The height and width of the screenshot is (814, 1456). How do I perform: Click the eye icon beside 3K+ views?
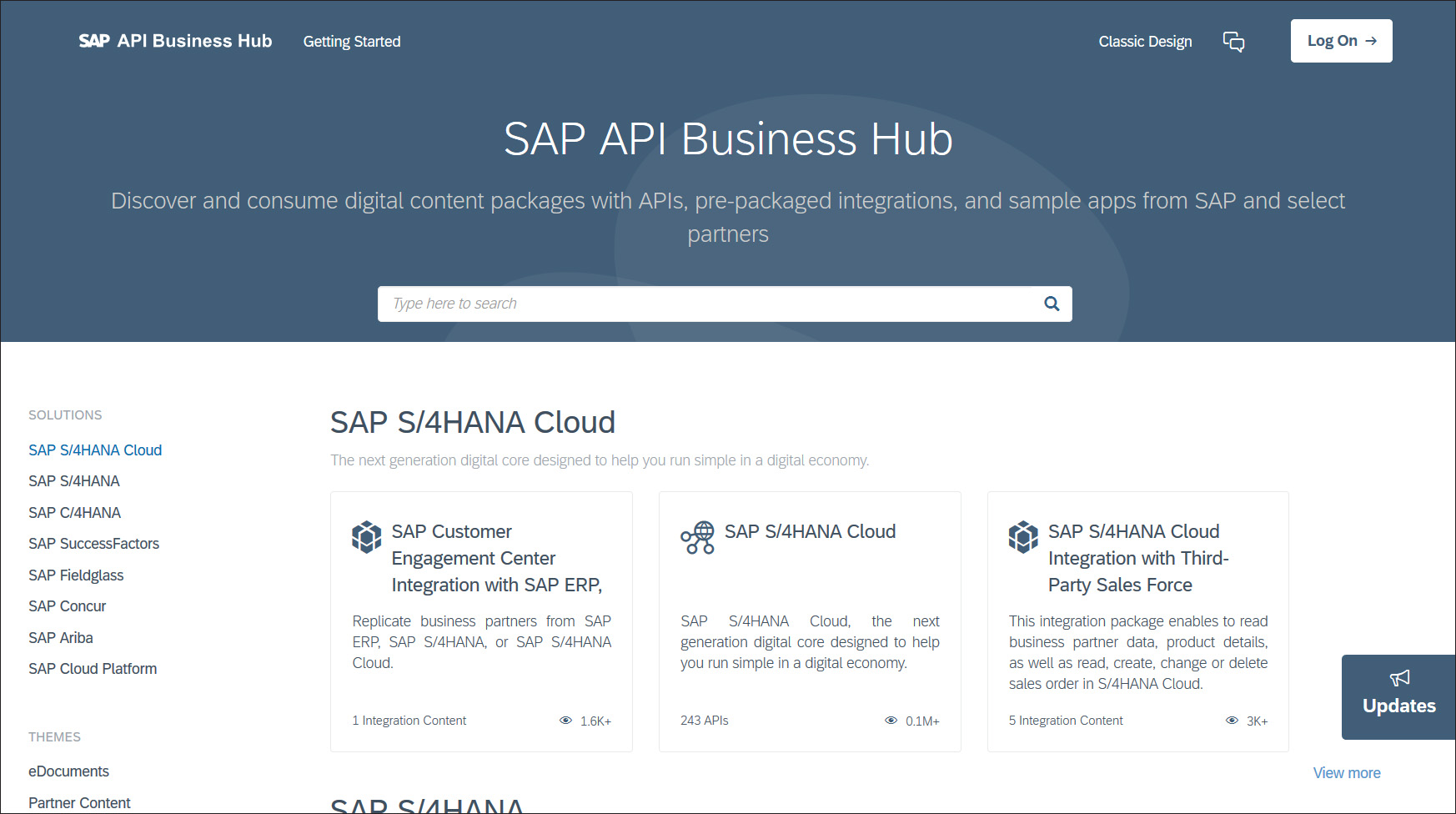pos(1232,721)
